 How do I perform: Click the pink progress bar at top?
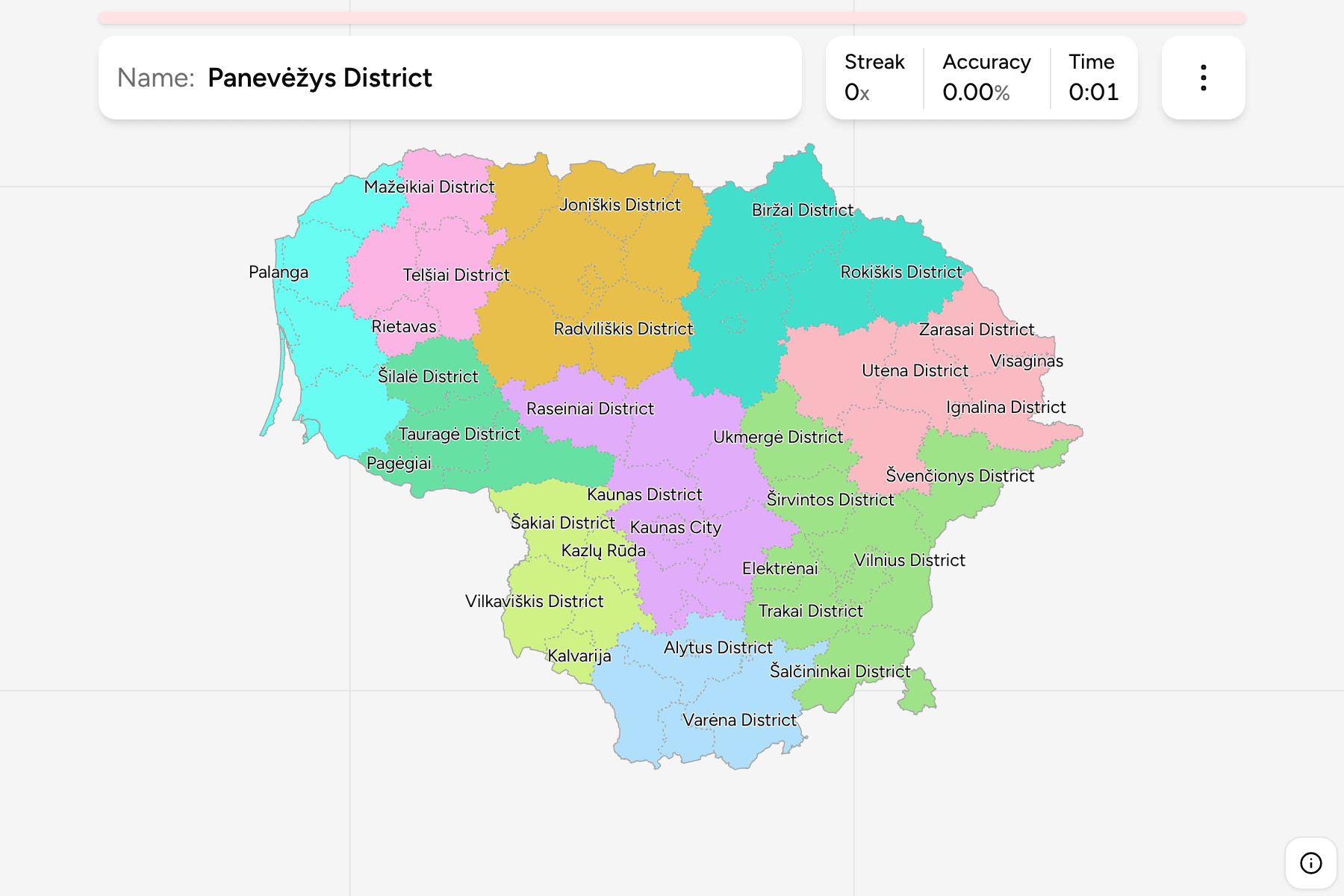(x=672, y=18)
